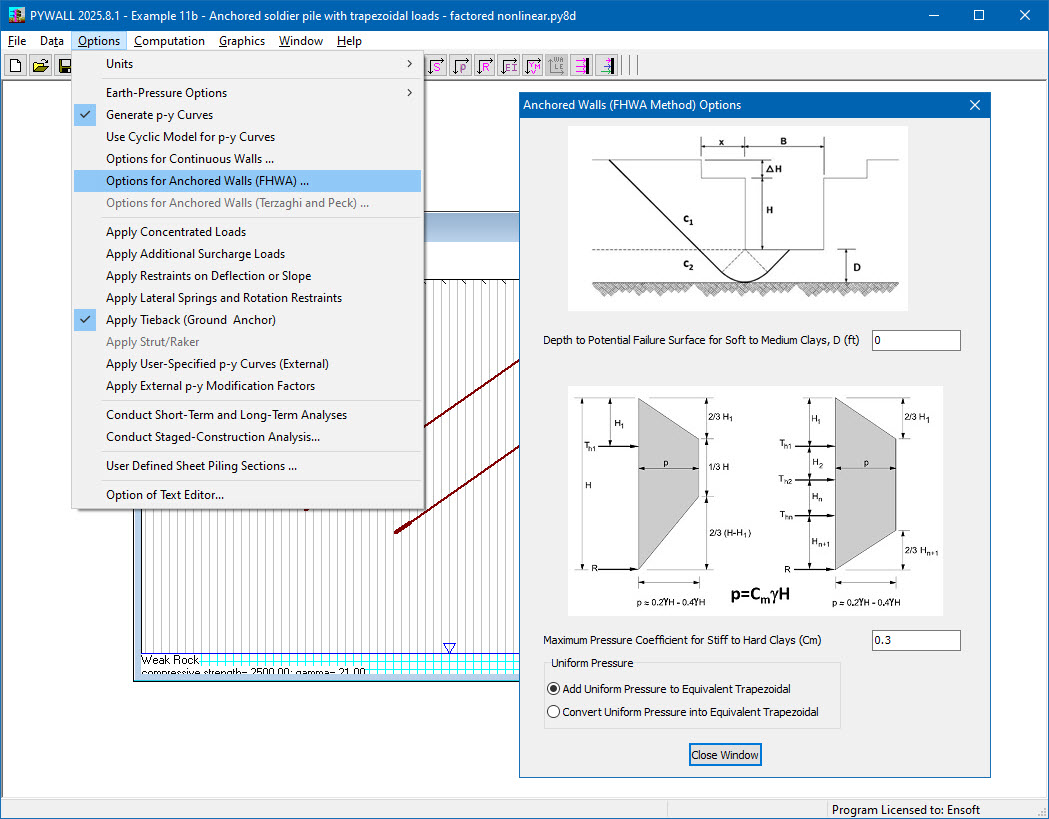
Task: Click the WA LE wall elevation icon
Action: (557, 65)
